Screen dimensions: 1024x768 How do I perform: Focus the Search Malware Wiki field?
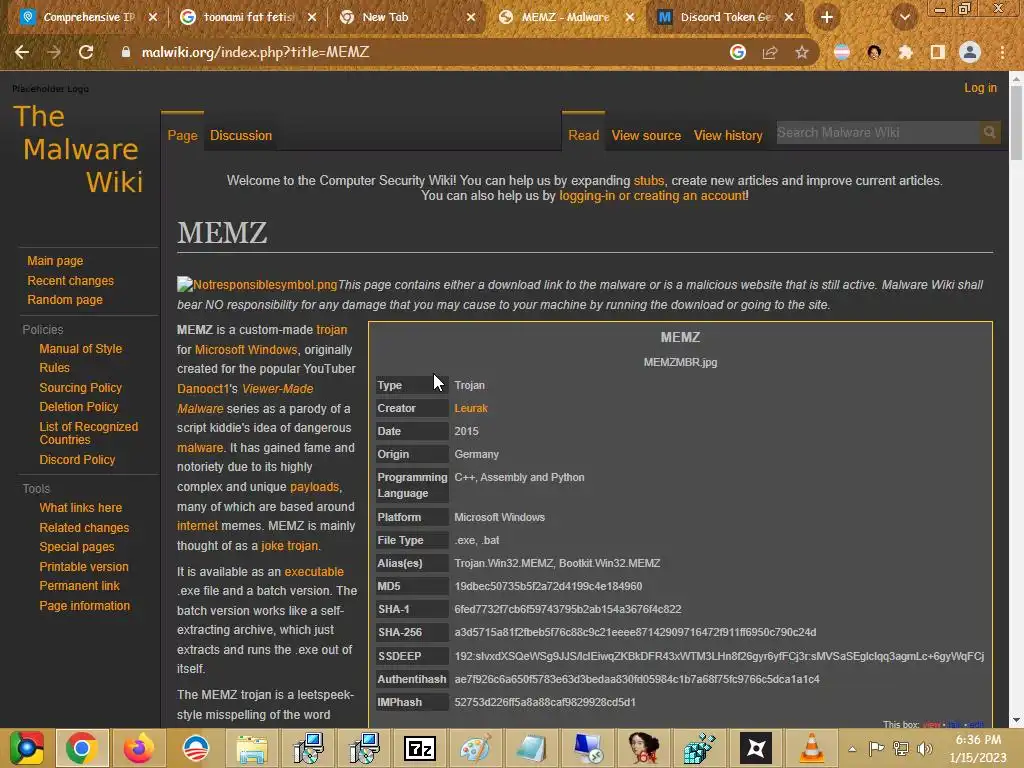pos(878,133)
